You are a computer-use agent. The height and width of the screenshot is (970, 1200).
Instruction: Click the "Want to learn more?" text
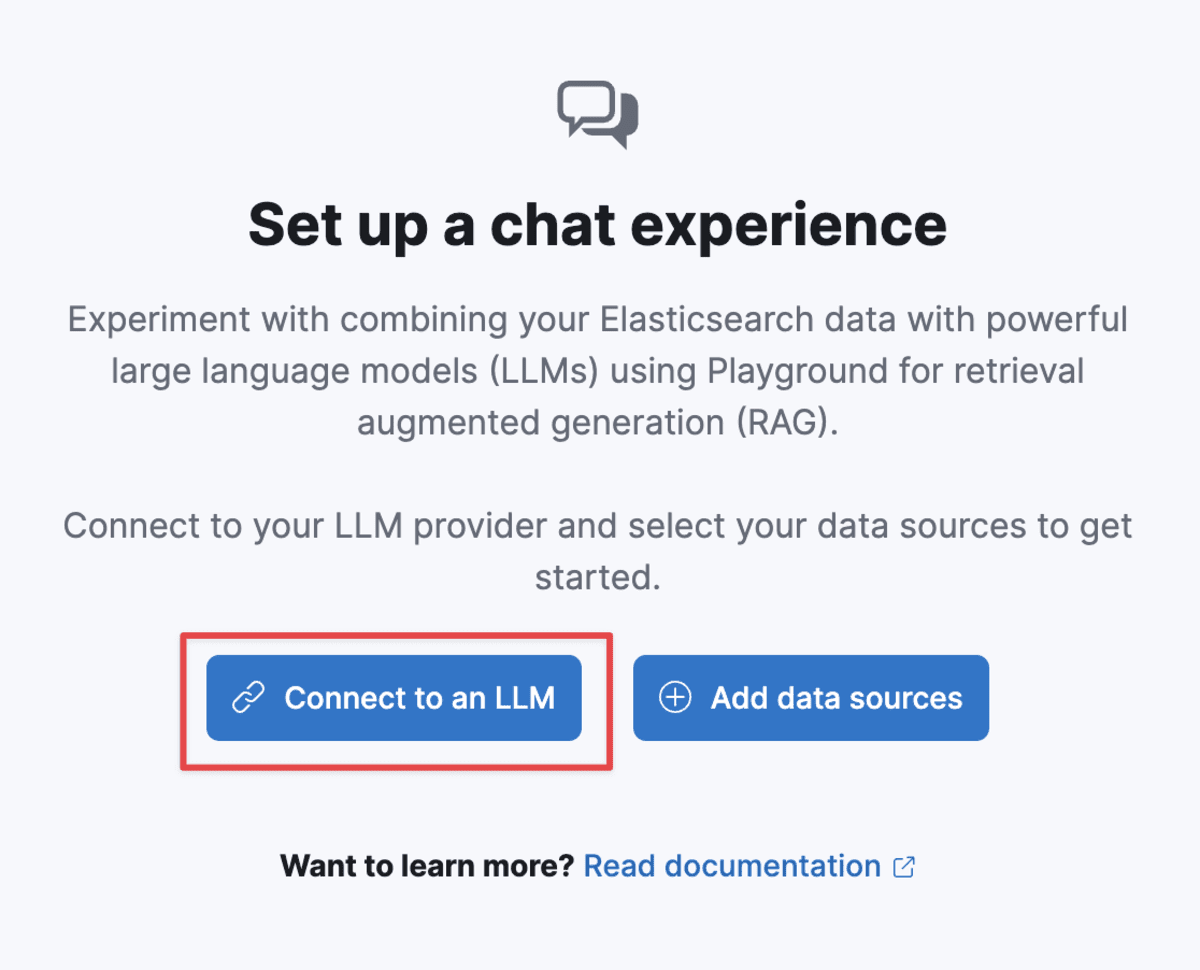point(426,866)
